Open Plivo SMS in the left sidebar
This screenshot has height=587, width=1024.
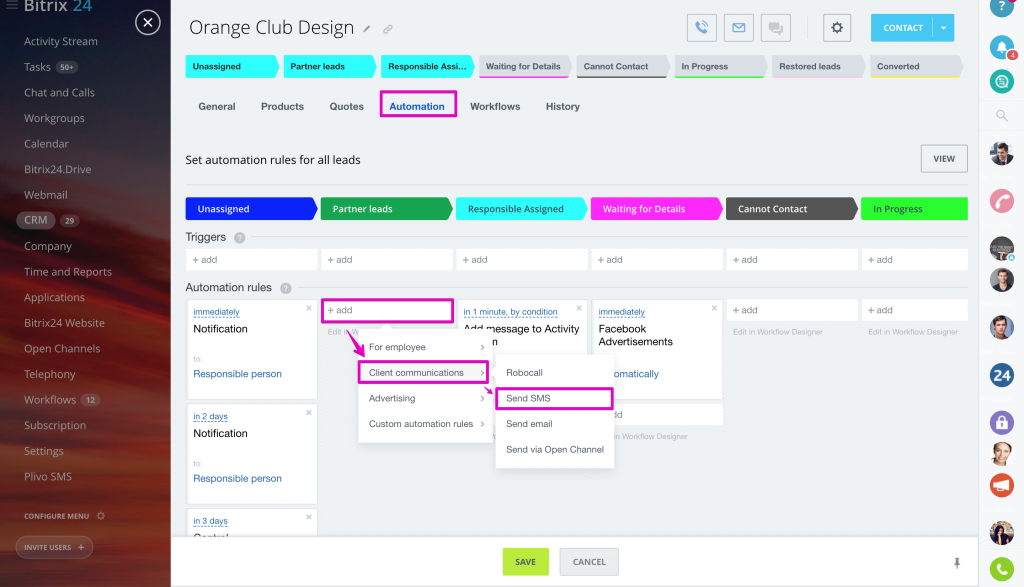click(48, 477)
